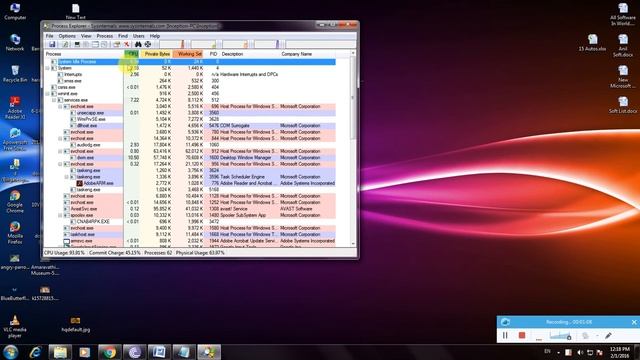Collapse the spoolsv.exe tree node

click(x=60, y=215)
